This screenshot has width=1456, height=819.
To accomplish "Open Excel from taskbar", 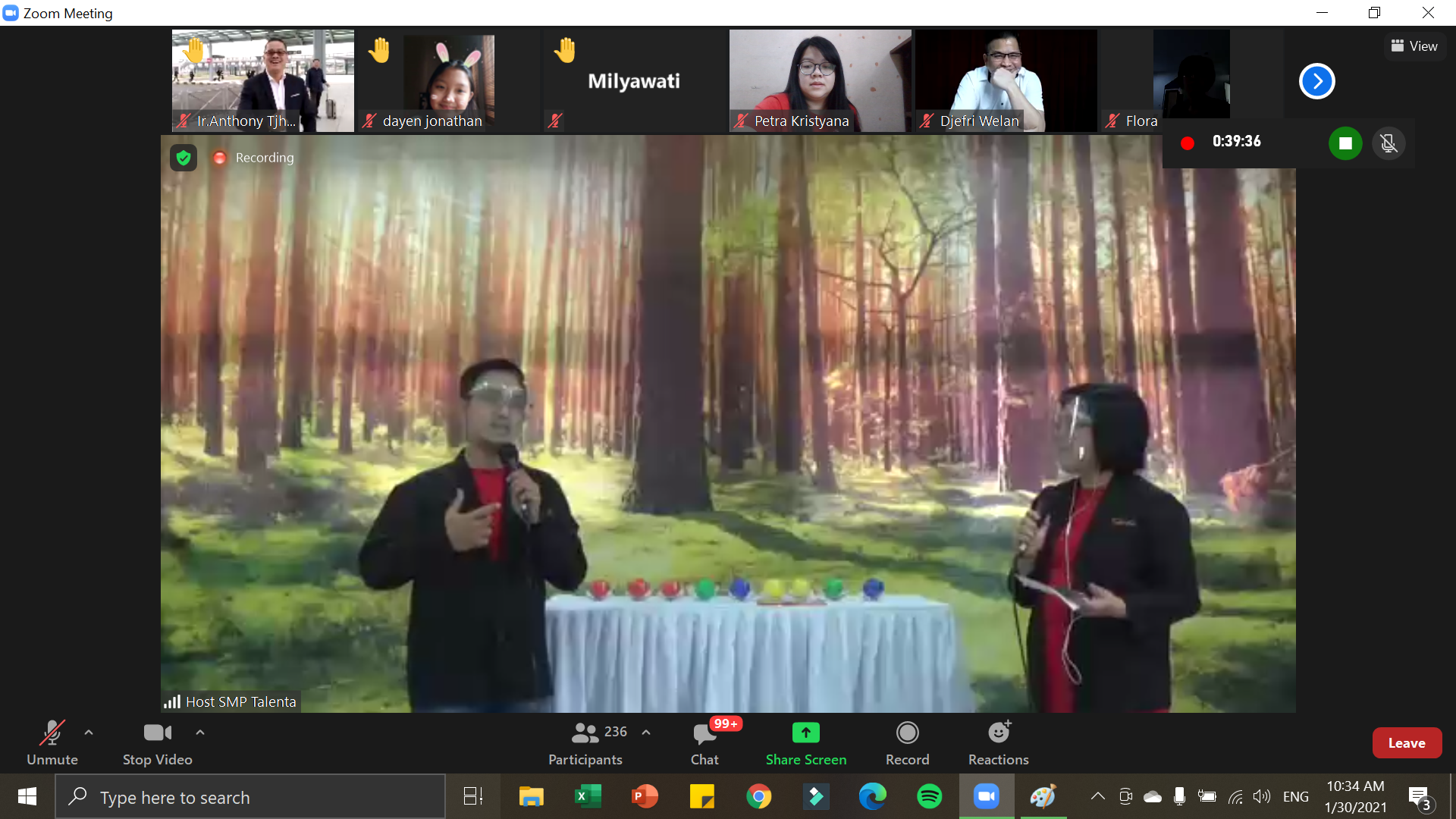I will click(588, 796).
